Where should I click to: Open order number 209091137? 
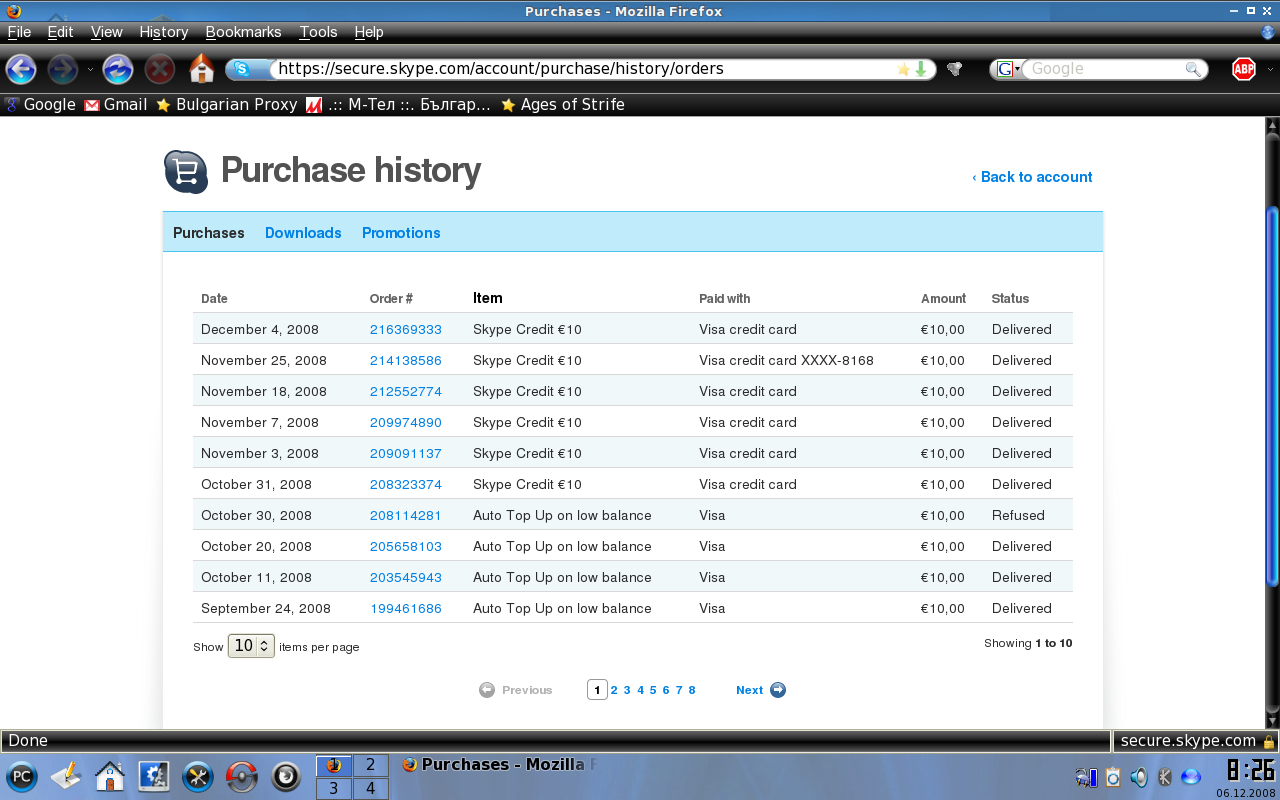pyautogui.click(x=405, y=453)
